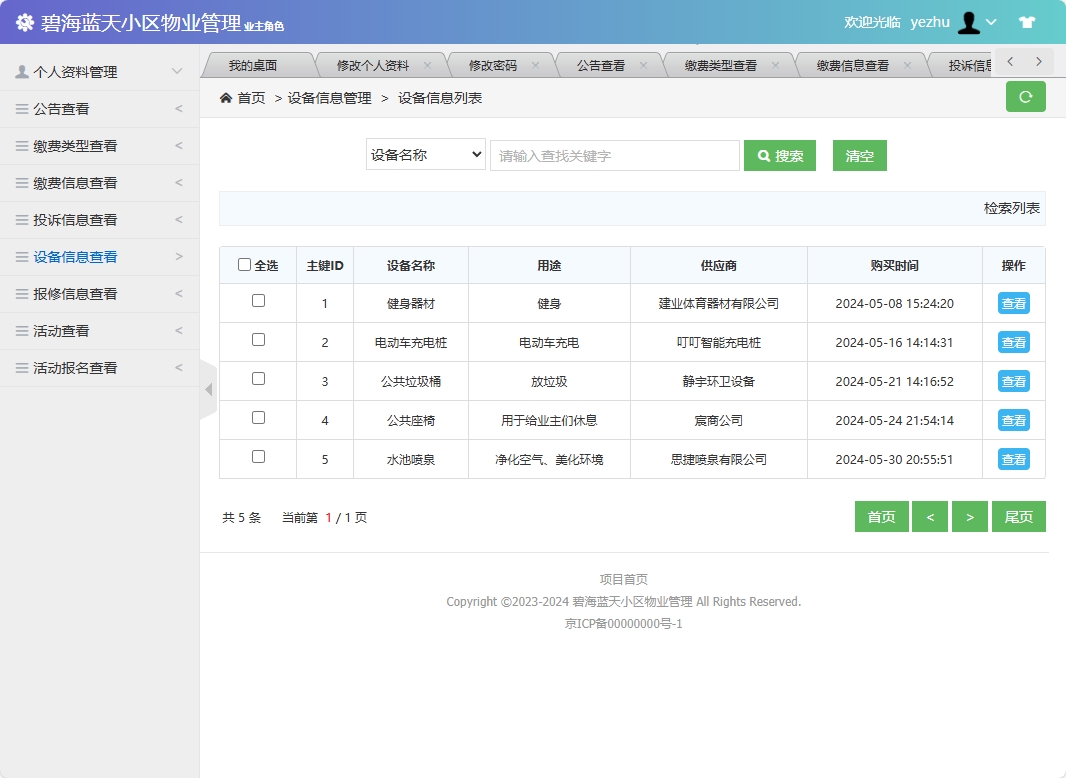This screenshot has width=1066, height=778.
Task: Open the 设备名称 search field dropdown
Action: click(x=425, y=154)
